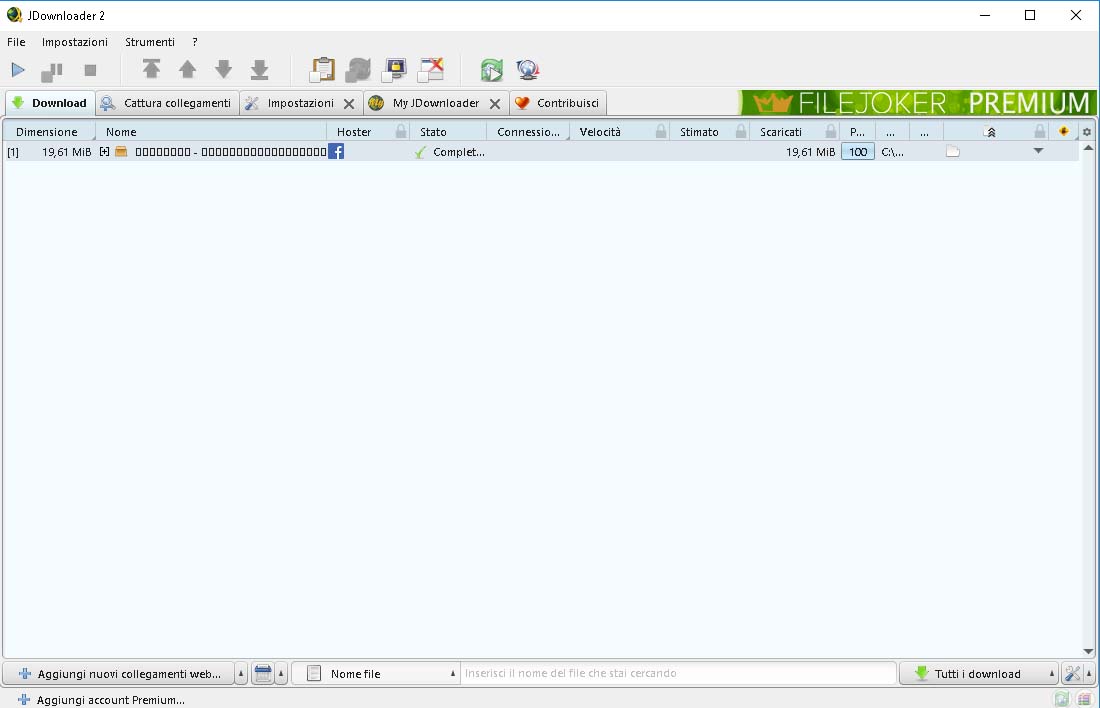Screen dimensions: 1100x708
Task: Open the Contribuisci tab
Action: [558, 103]
